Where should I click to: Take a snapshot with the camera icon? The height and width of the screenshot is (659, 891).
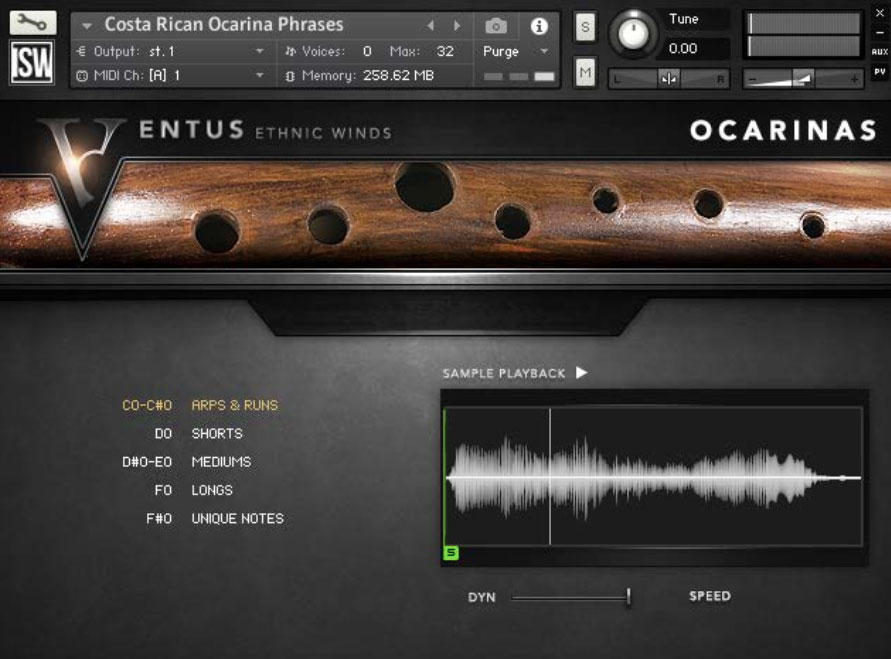click(496, 26)
